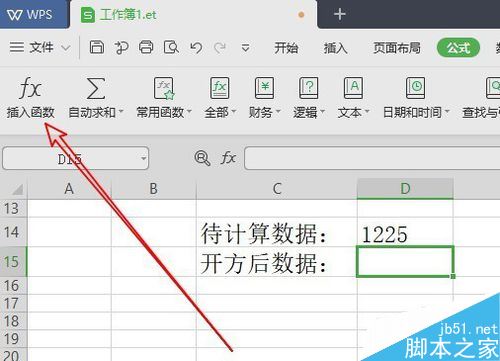Screen dimensions: 500x361
Task: Click the AutoSum (自动求和) sigma icon
Action: [x=96, y=88]
